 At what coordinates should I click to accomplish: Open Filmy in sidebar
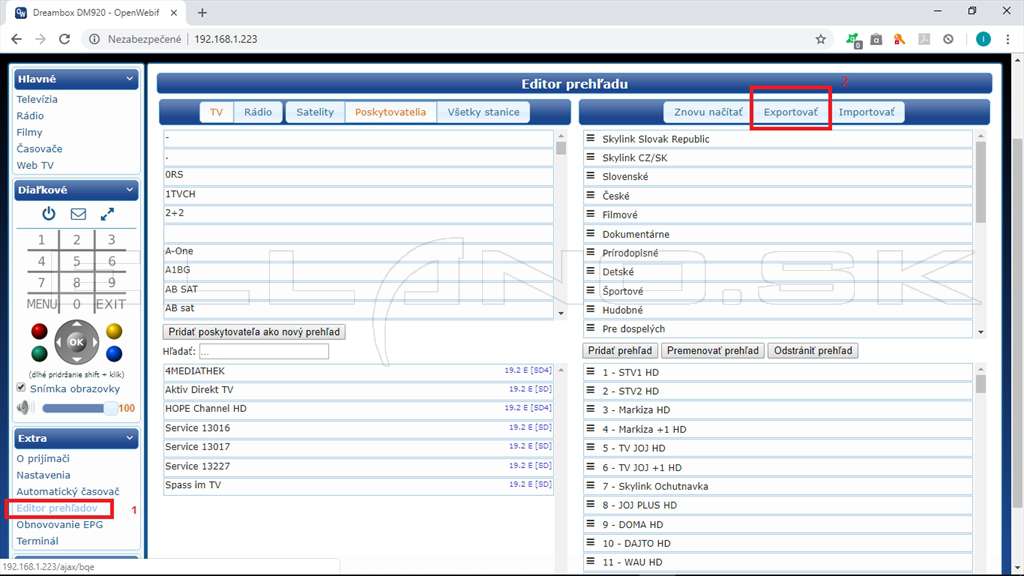click(29, 132)
